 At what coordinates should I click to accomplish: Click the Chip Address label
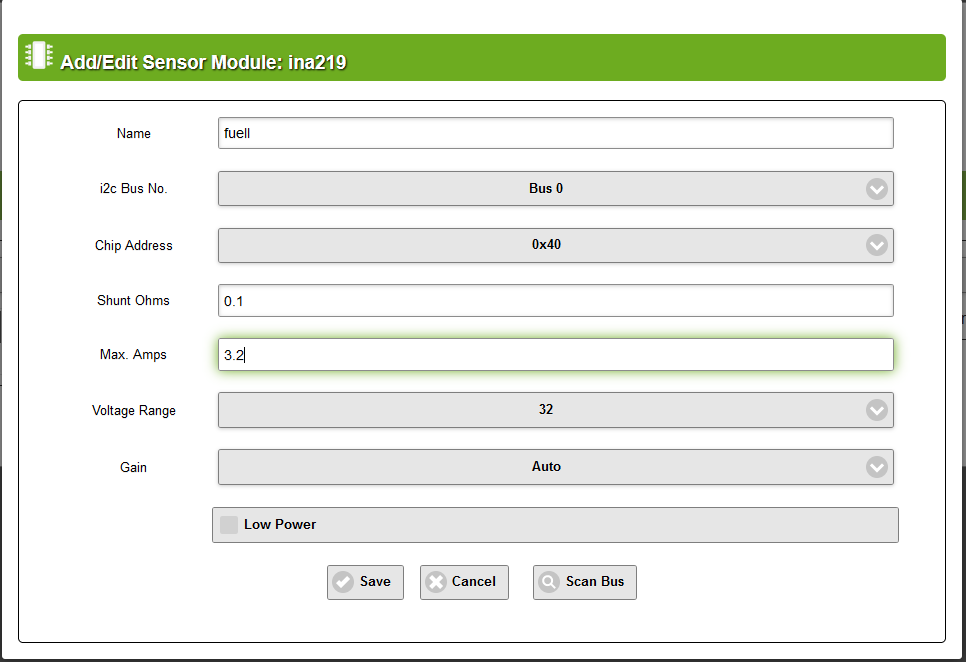[x=134, y=245]
